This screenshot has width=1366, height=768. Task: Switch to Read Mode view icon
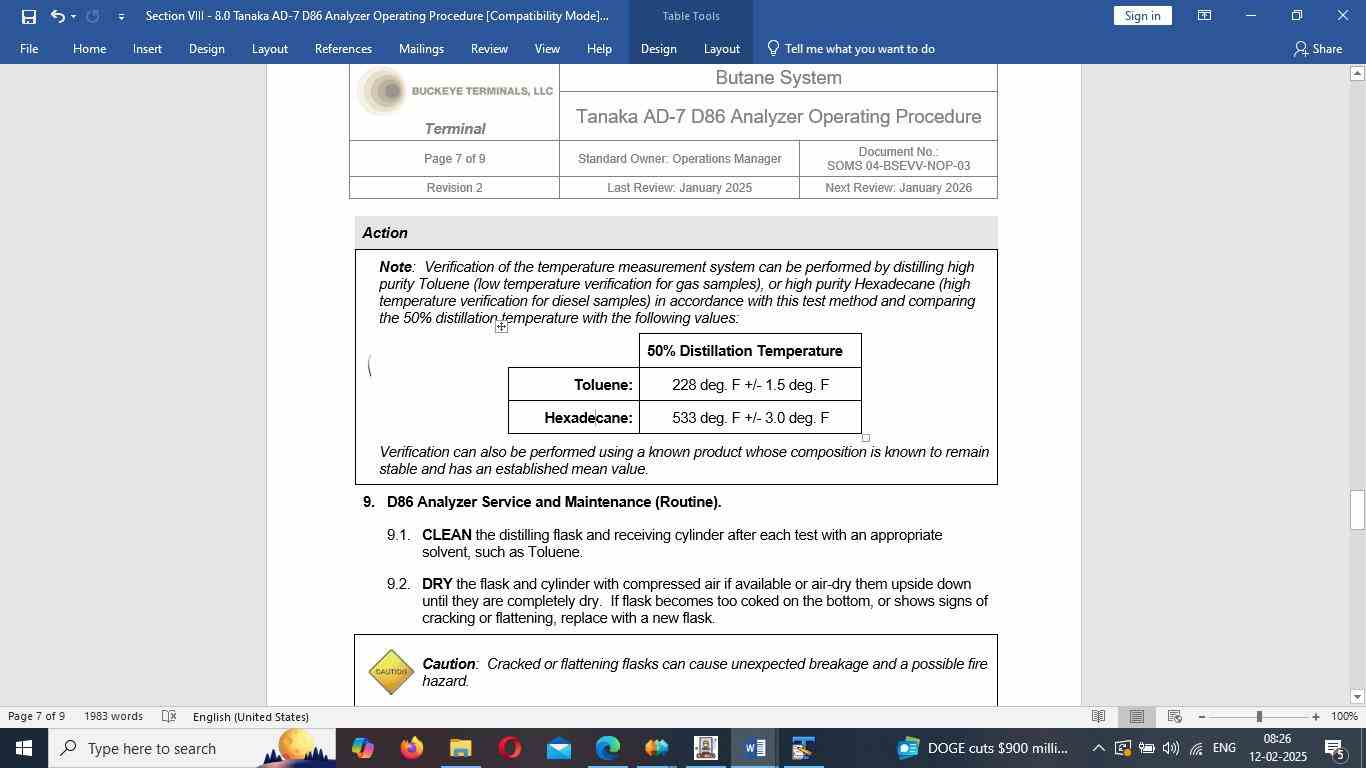click(1098, 716)
